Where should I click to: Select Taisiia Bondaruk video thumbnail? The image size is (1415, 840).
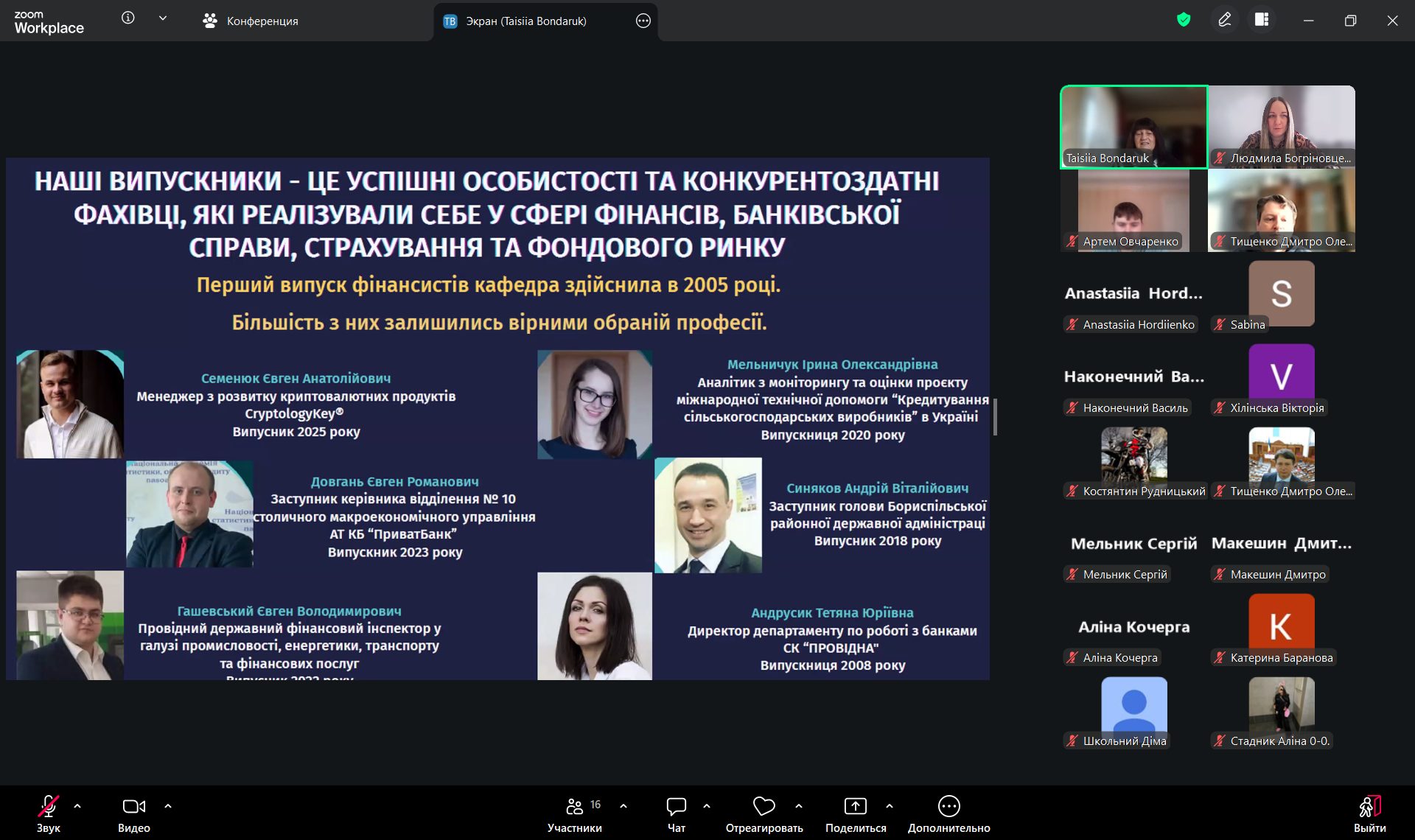(x=1133, y=127)
